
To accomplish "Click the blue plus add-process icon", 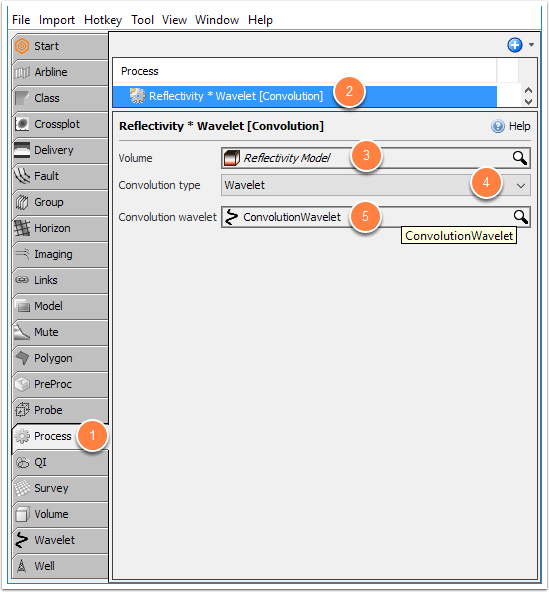I will 515,45.
